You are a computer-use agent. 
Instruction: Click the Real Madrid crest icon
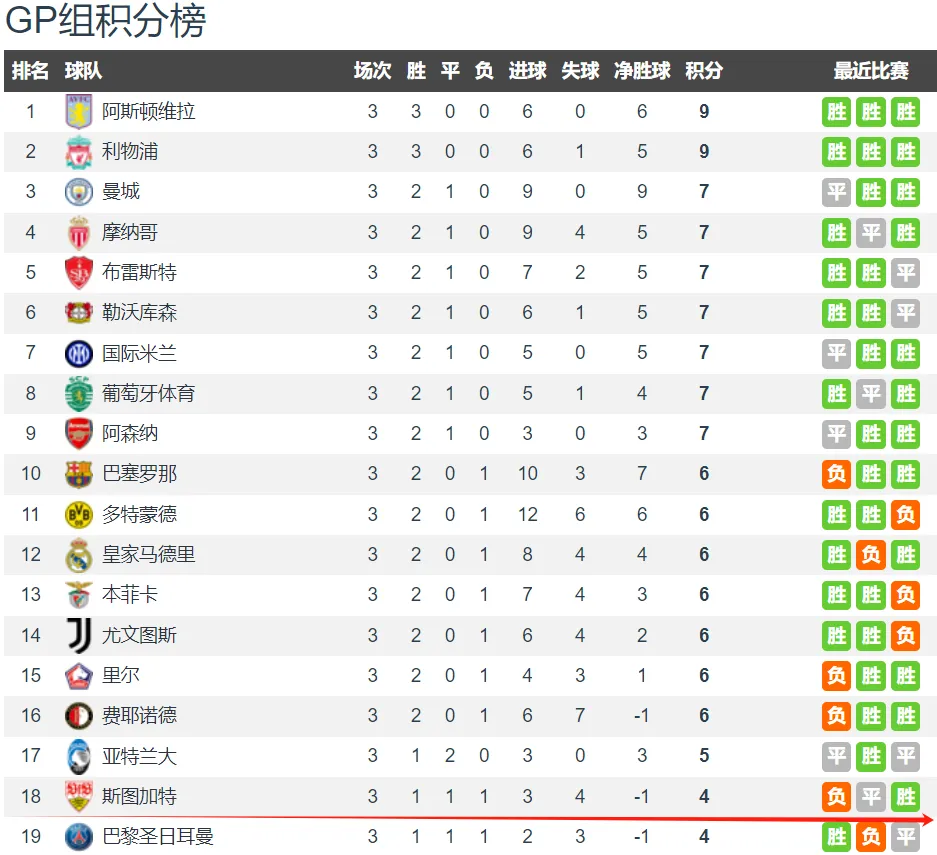click(x=78, y=555)
